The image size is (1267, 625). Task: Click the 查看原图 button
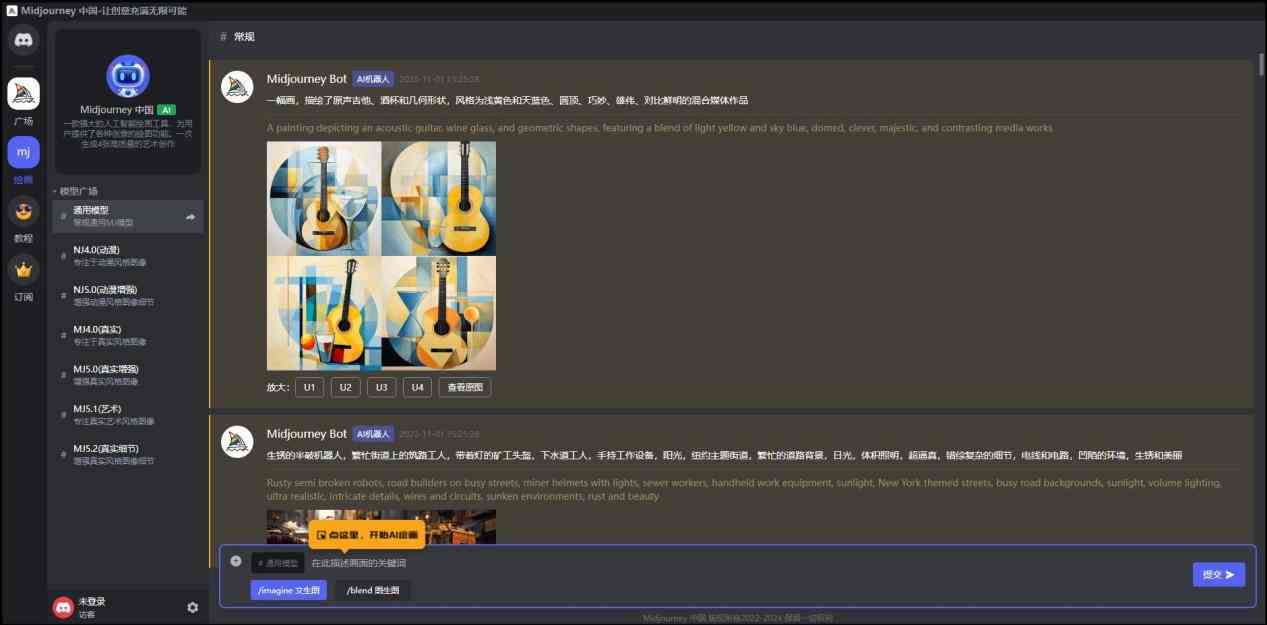point(464,387)
